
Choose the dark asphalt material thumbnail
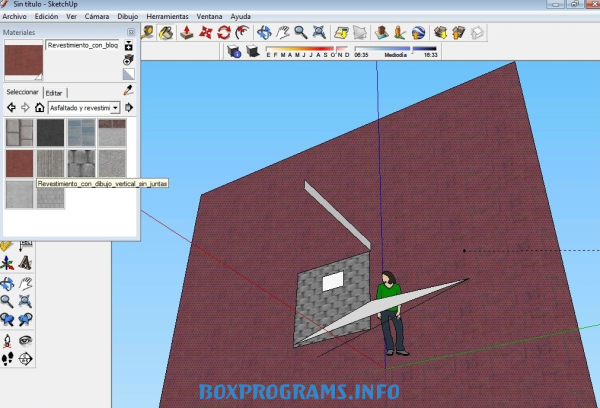point(50,132)
